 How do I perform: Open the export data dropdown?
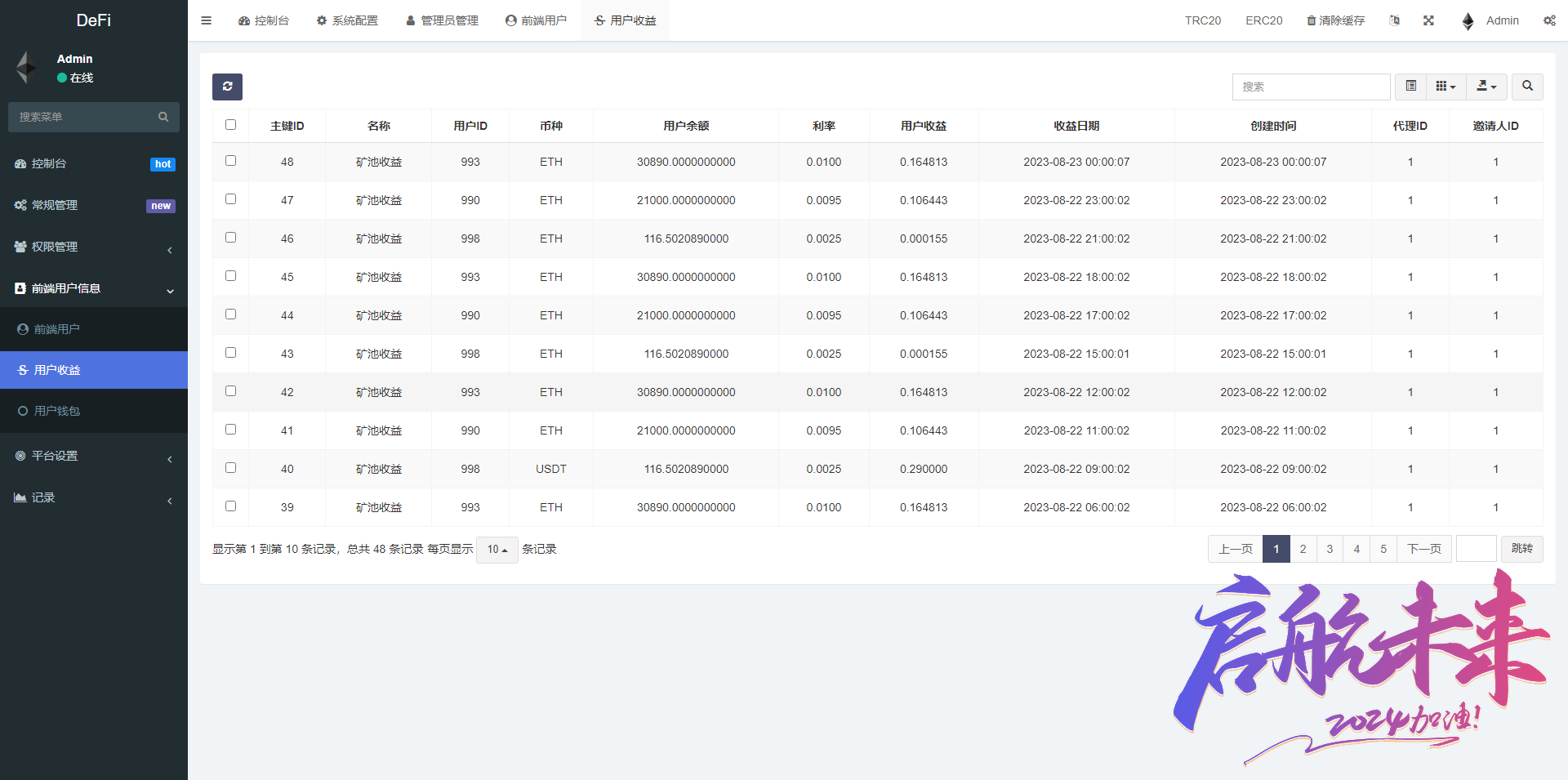[x=1486, y=87]
